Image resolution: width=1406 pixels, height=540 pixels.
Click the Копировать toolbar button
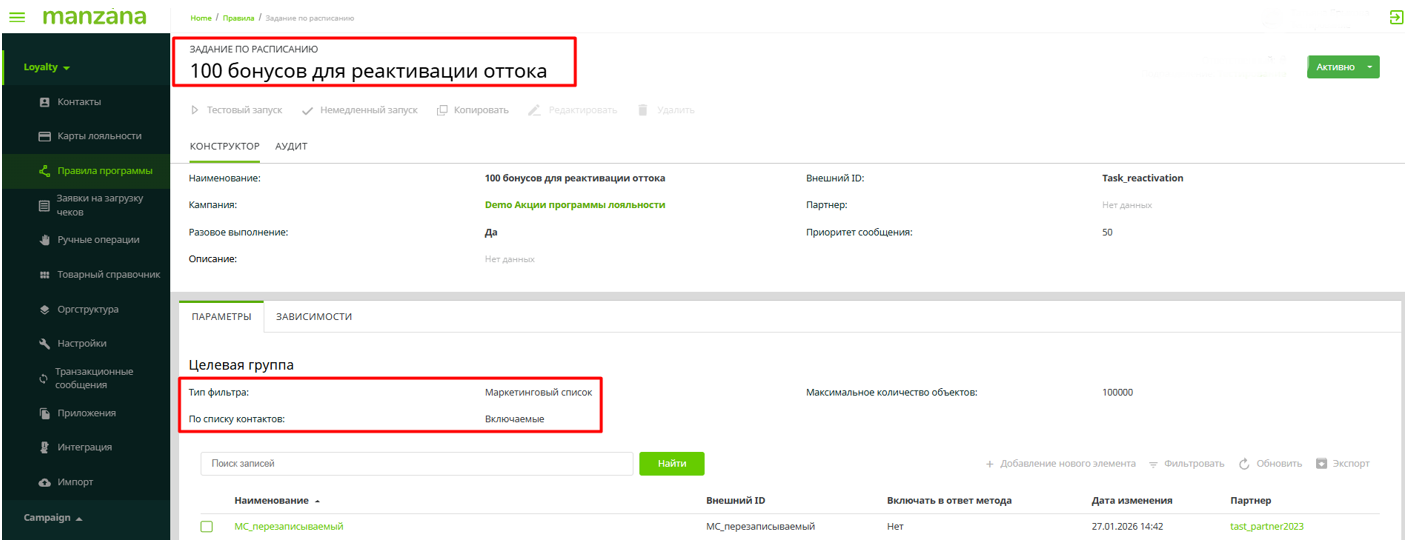tap(473, 110)
